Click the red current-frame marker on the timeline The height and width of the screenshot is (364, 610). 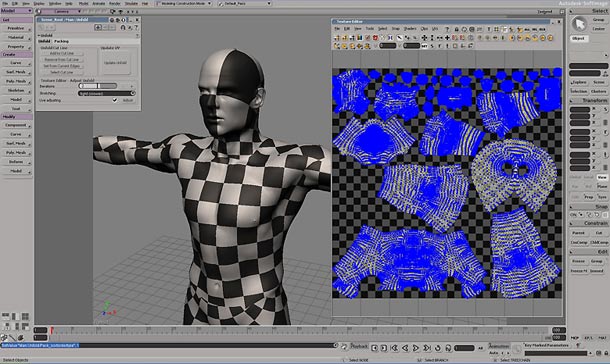pos(51,331)
